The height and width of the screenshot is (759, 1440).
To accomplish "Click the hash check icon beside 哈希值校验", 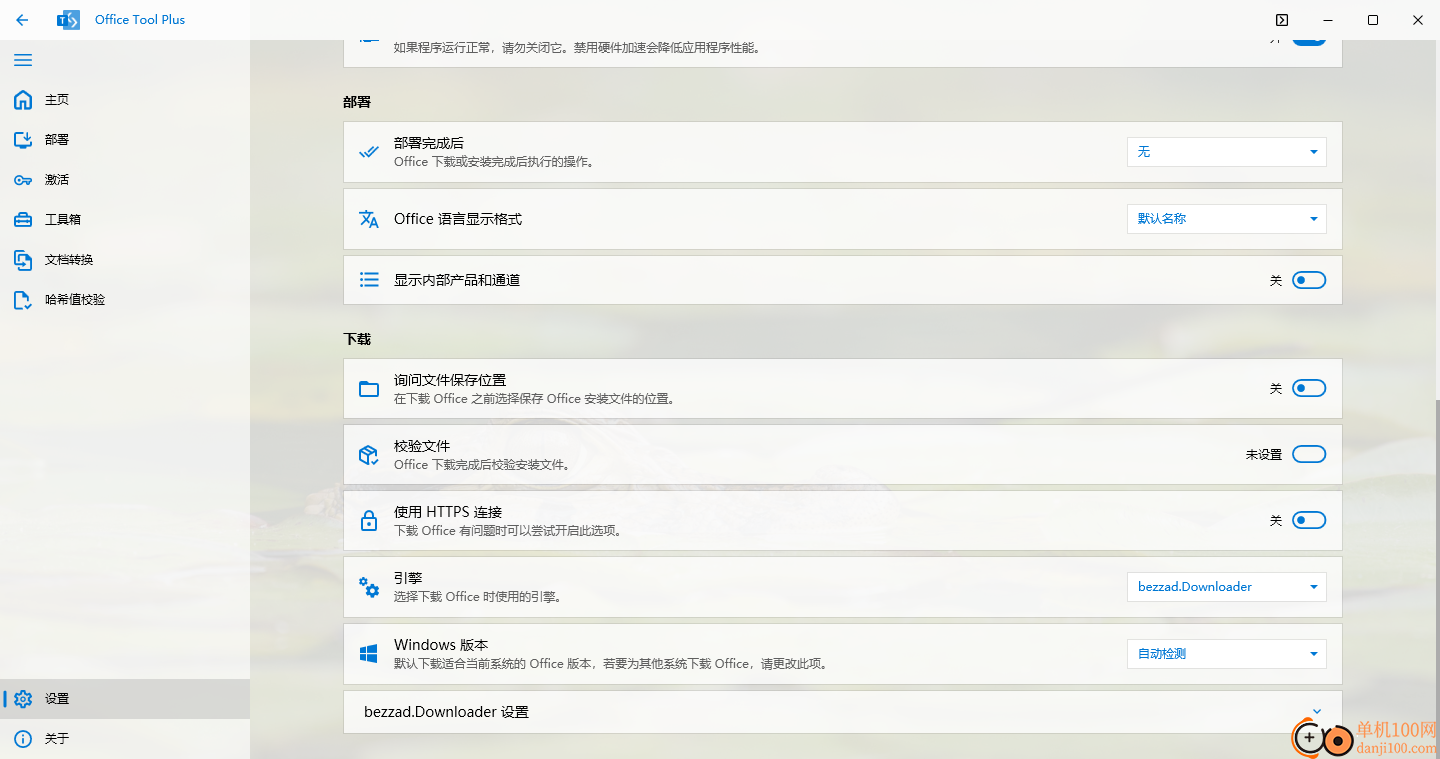I will 23,300.
